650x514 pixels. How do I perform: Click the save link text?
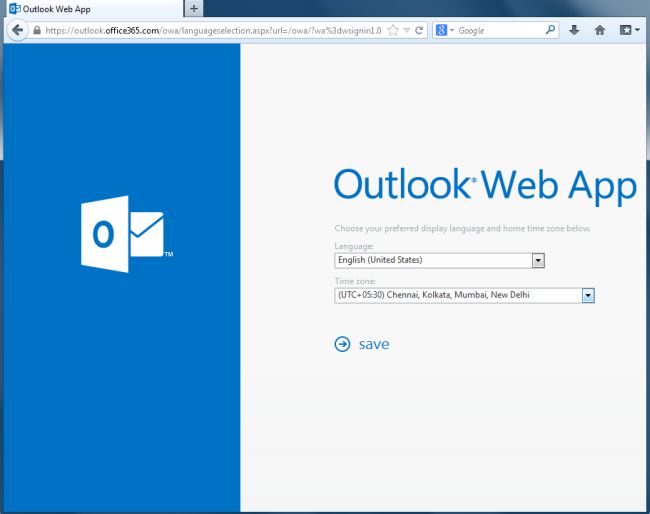pyautogui.click(x=374, y=344)
